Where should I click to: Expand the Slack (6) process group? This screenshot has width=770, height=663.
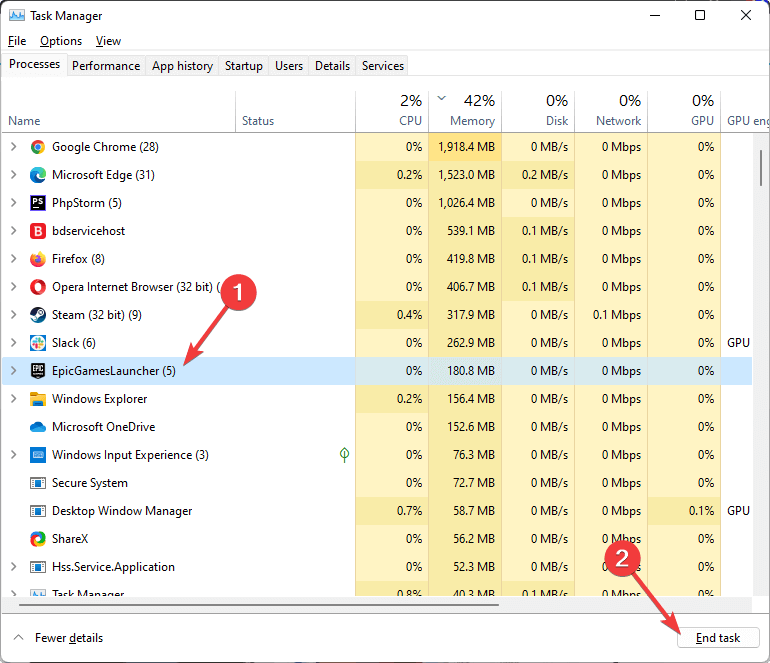coord(14,343)
